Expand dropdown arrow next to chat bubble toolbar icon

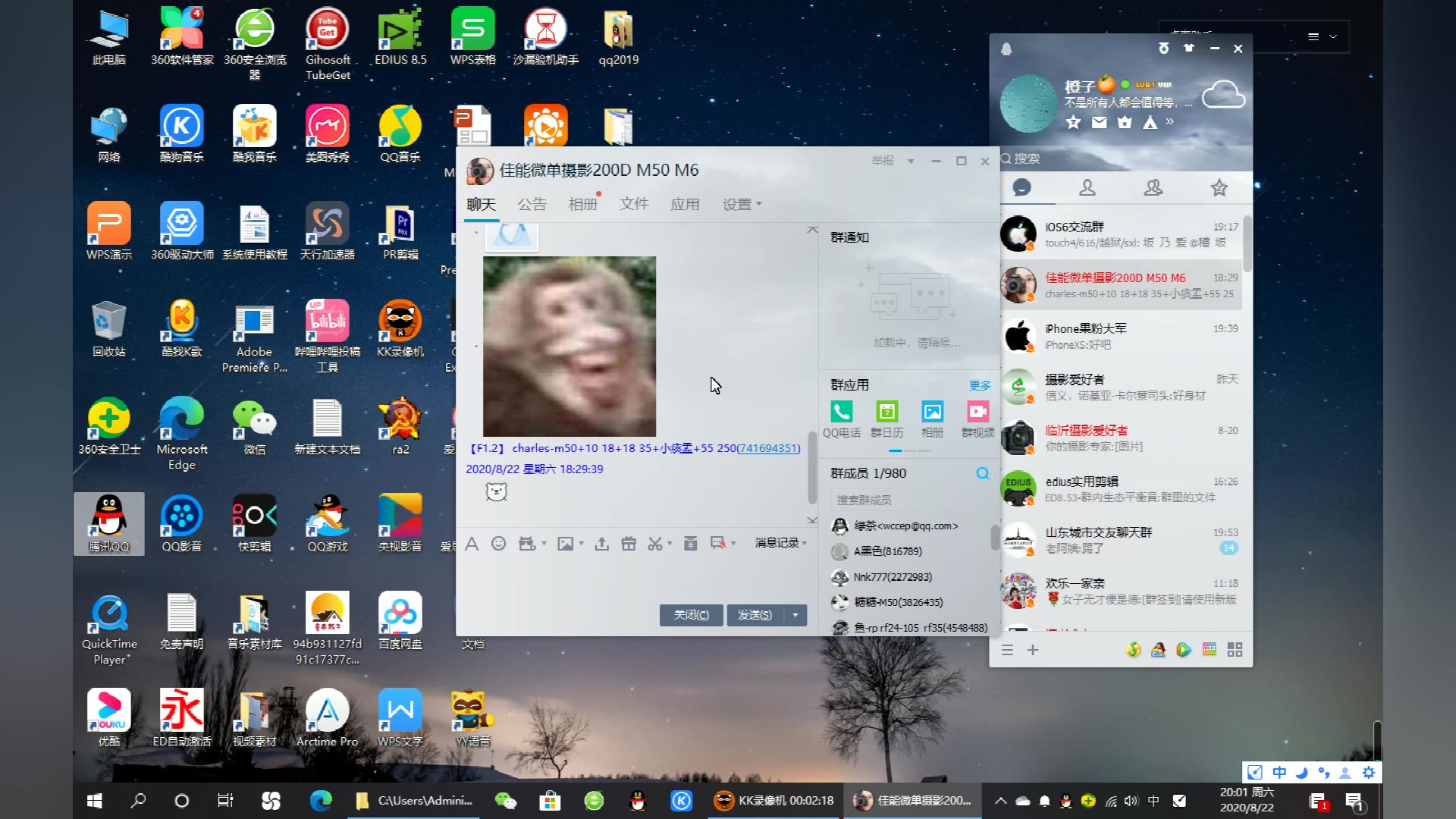click(x=733, y=544)
